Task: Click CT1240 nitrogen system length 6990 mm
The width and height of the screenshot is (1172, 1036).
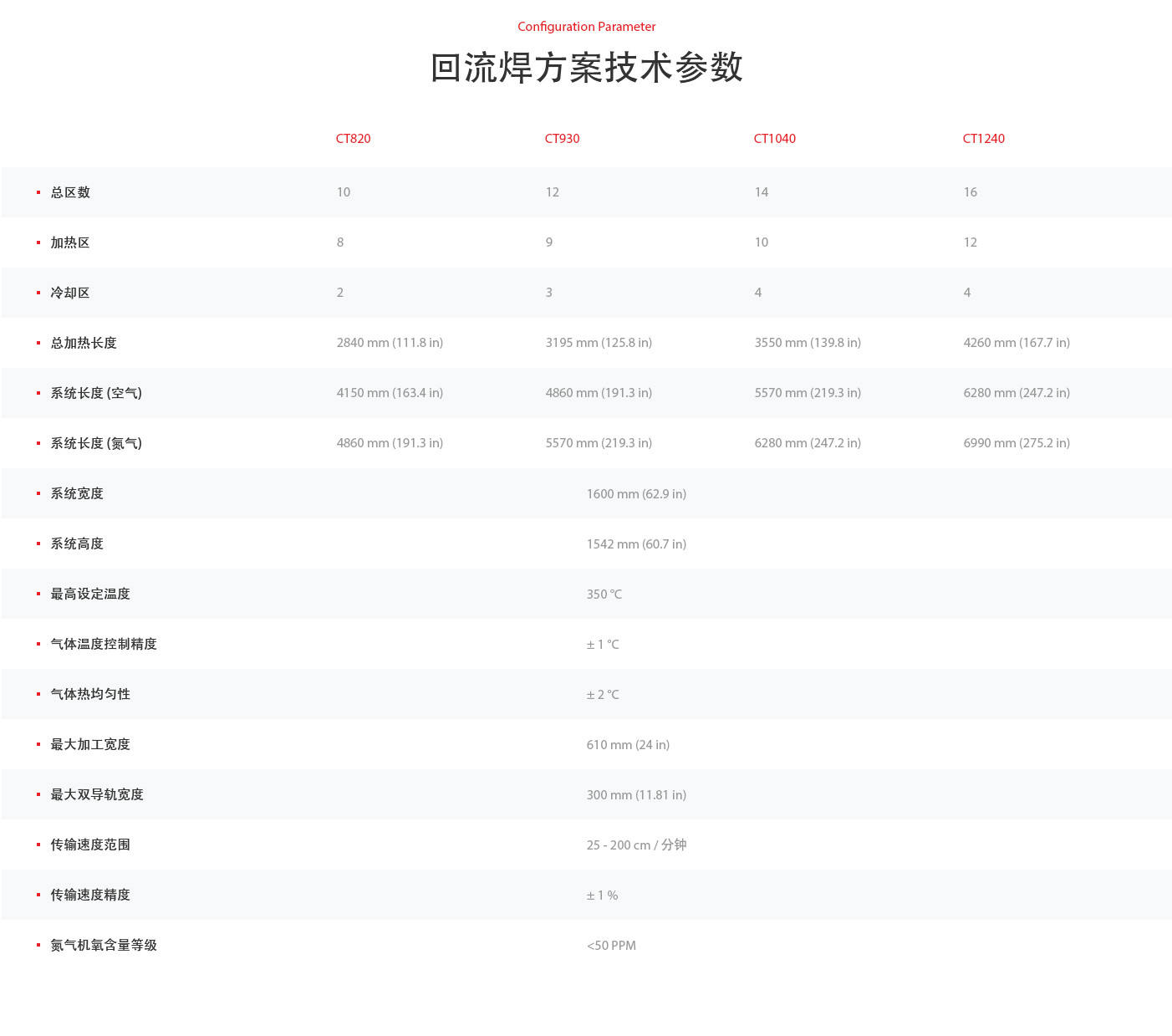Action: 1016,443
